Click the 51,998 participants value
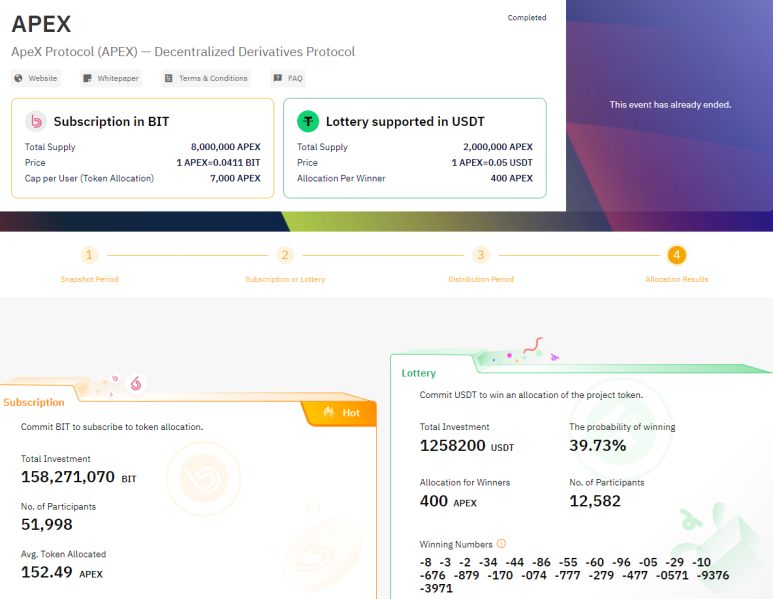 [x=47, y=525]
